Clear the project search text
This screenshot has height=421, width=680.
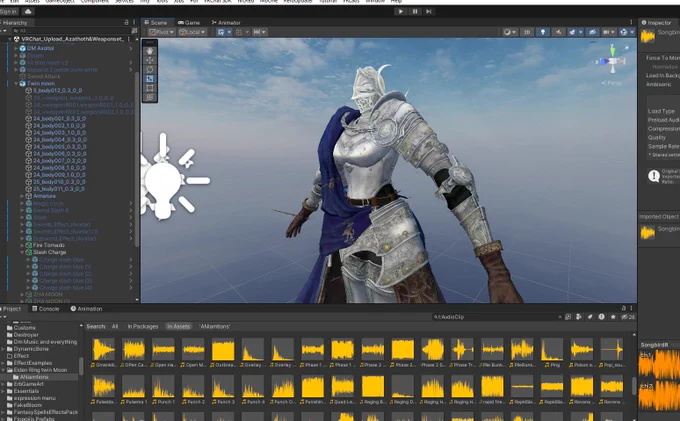coord(559,317)
